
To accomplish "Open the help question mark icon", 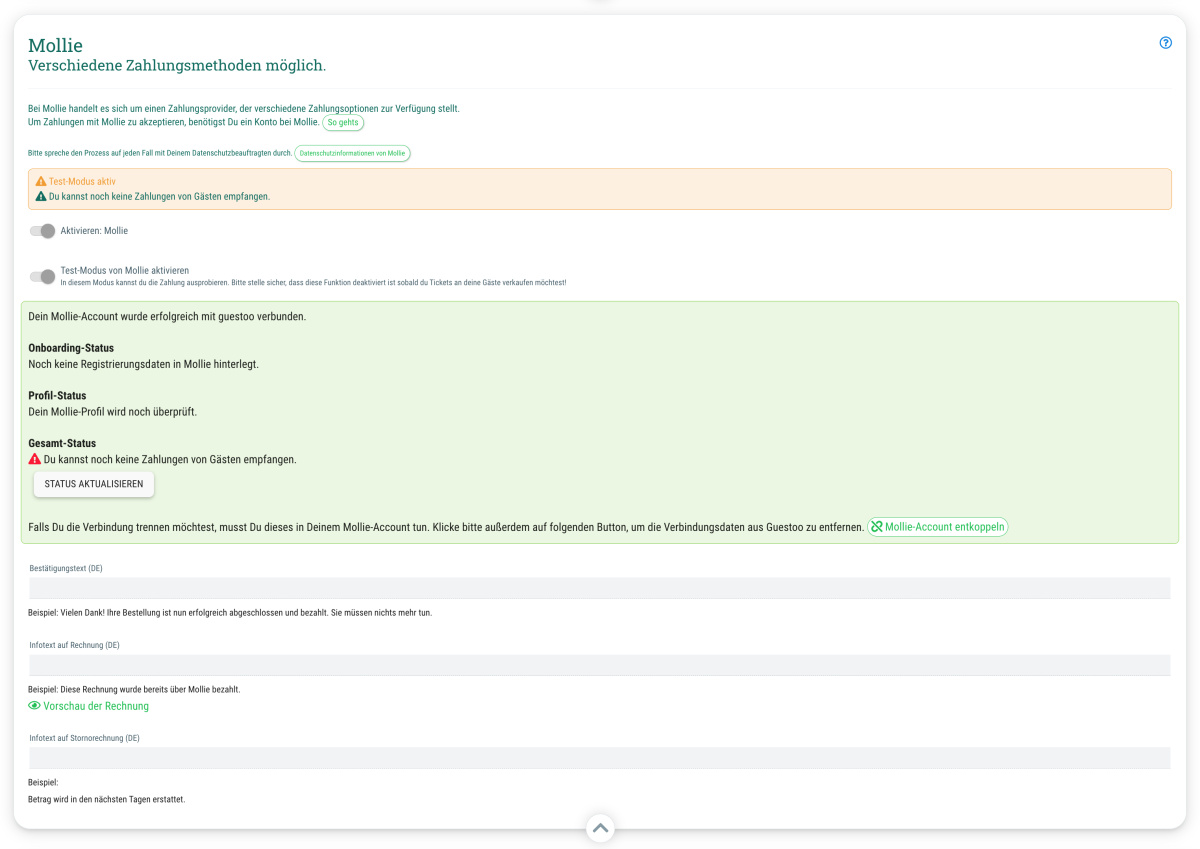I will 1165,43.
